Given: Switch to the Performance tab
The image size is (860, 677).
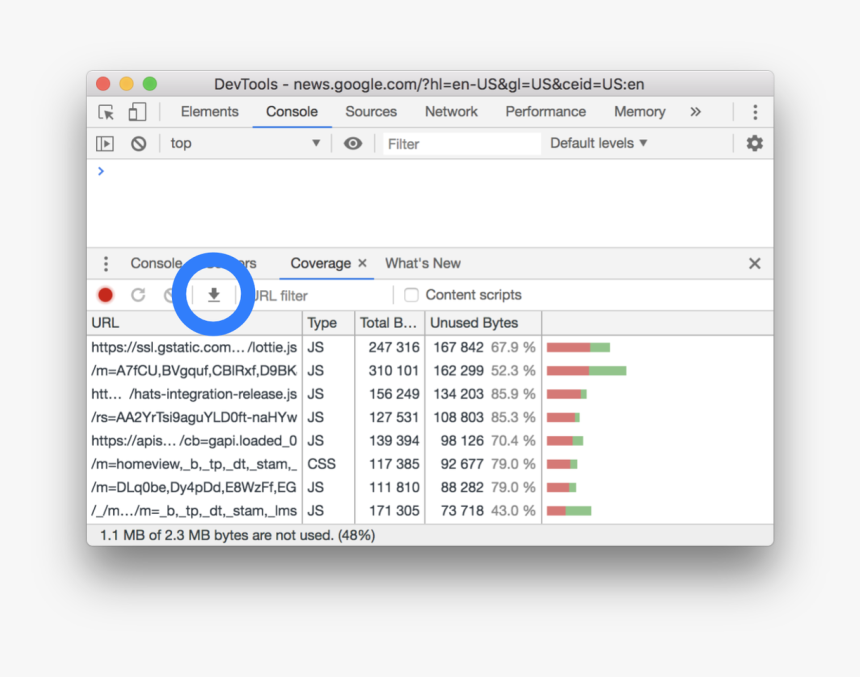Looking at the screenshot, I should 545,111.
